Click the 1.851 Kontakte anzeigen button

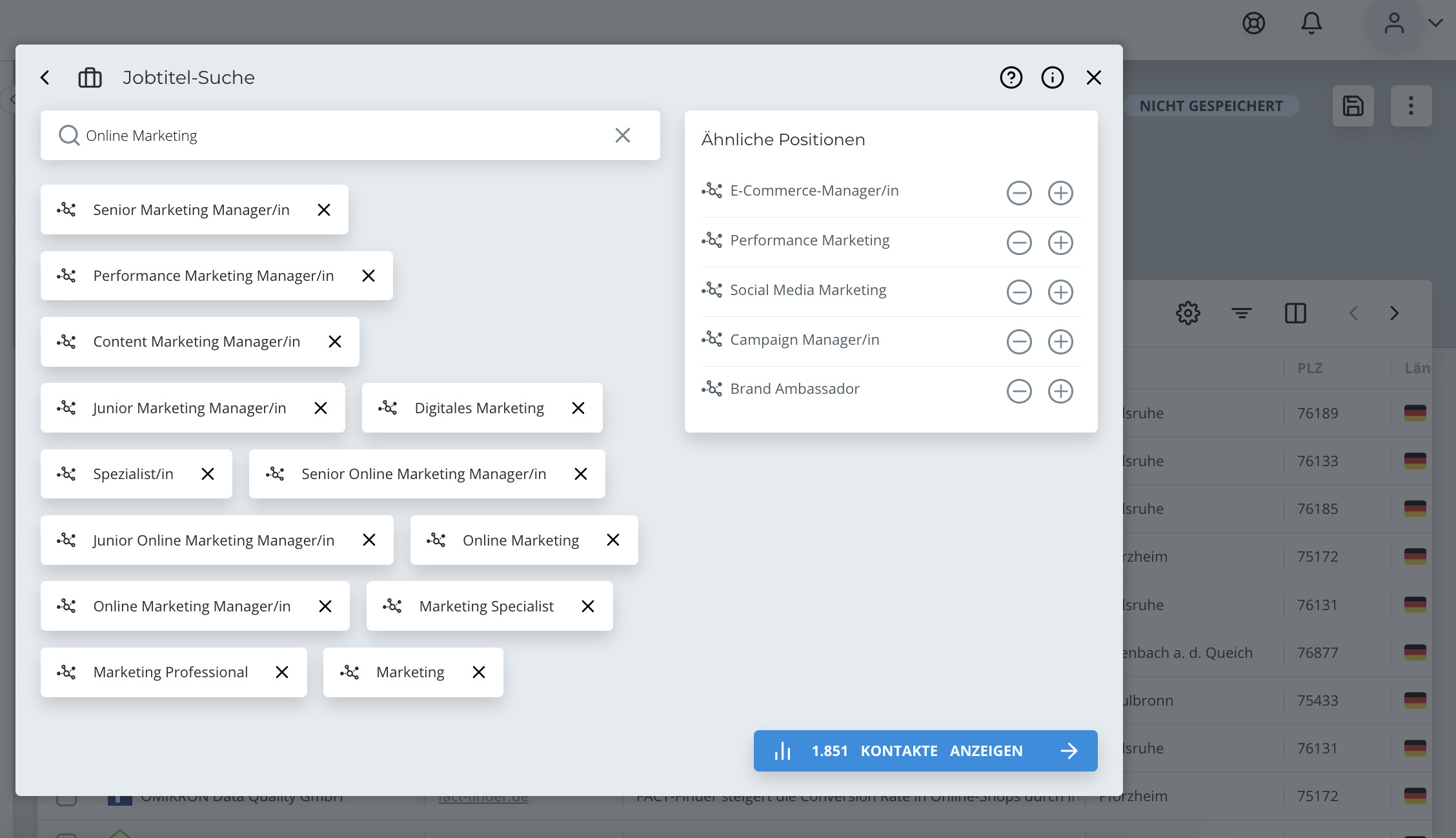click(x=925, y=751)
